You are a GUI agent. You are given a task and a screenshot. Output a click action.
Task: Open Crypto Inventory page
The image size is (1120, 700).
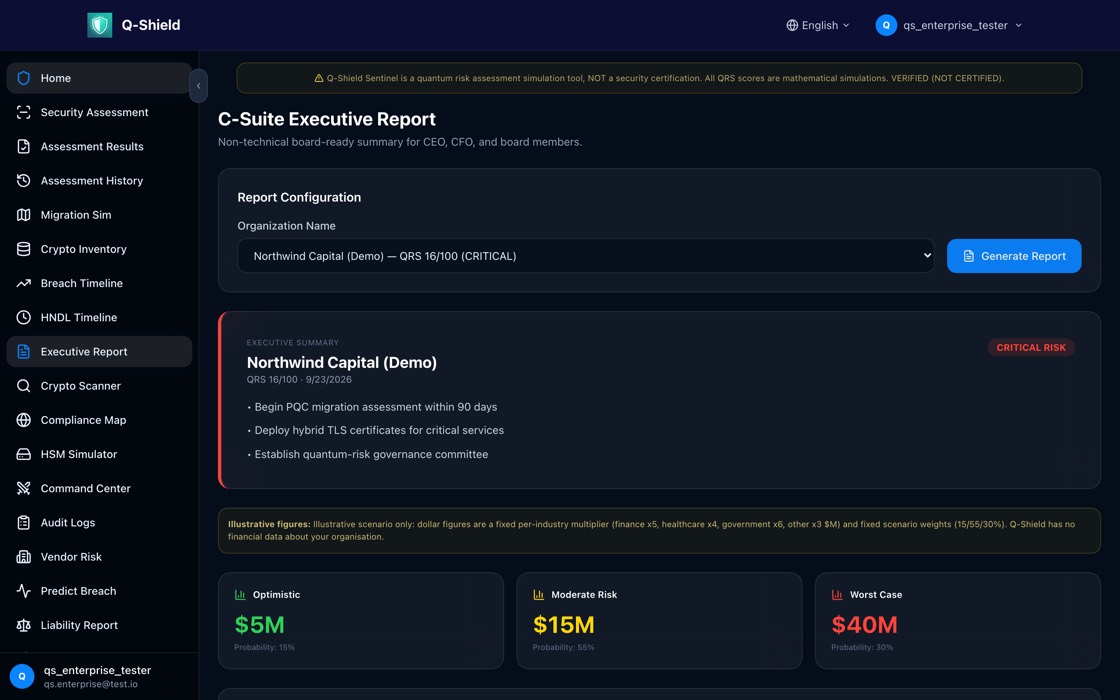pos(99,249)
